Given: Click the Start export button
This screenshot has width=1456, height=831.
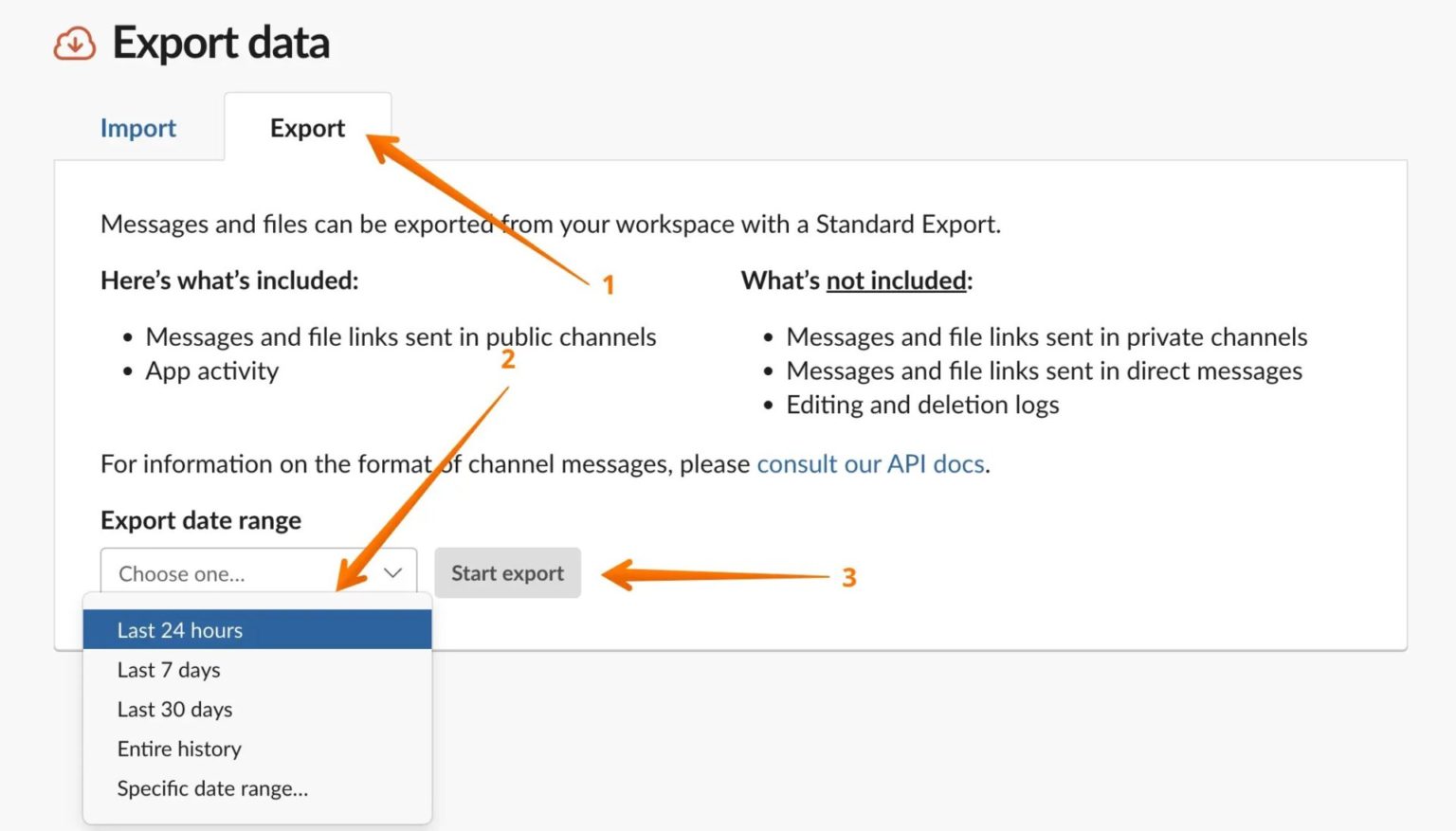Looking at the screenshot, I should (507, 572).
